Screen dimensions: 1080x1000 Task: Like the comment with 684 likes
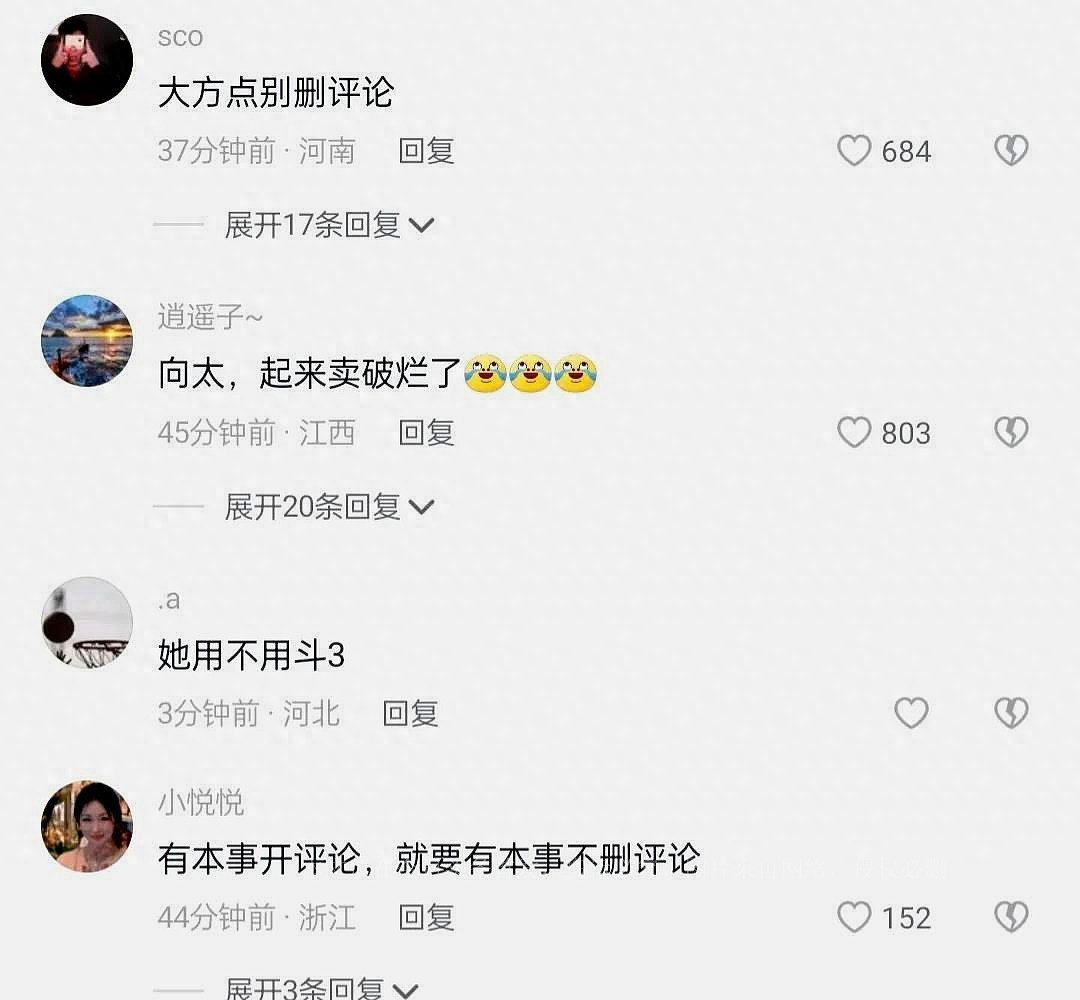click(854, 151)
